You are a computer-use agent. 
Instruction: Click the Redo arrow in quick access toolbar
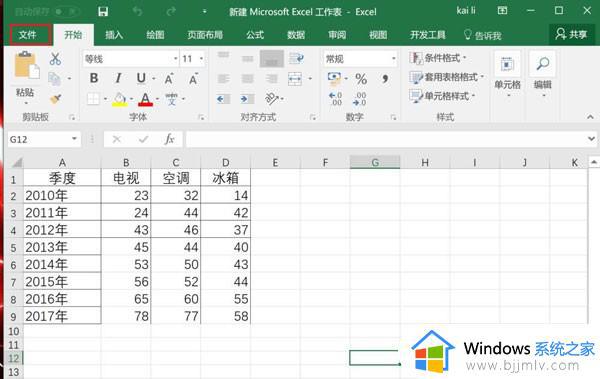pyautogui.click(x=171, y=12)
